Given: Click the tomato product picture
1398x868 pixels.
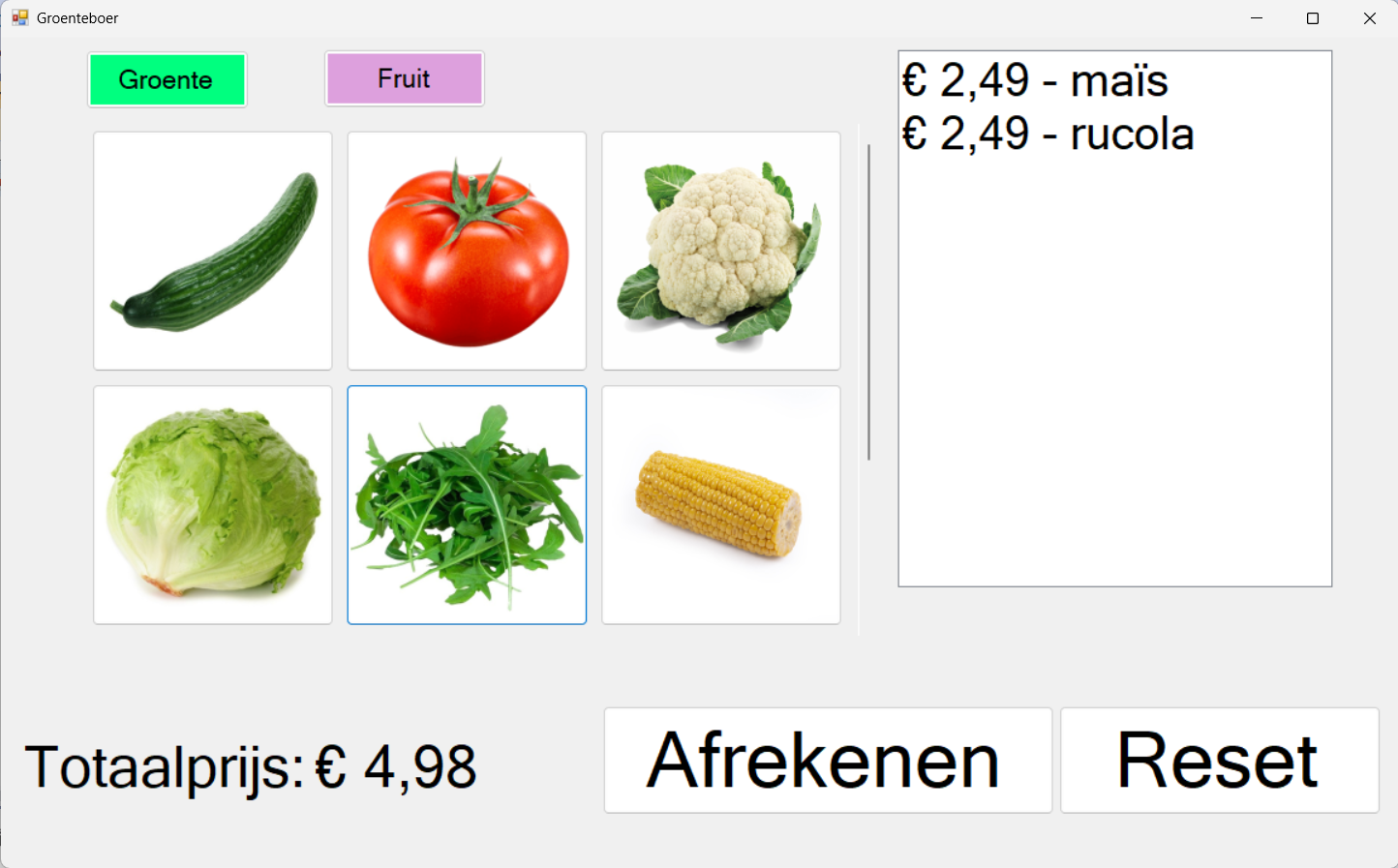Looking at the screenshot, I should pyautogui.click(x=467, y=251).
